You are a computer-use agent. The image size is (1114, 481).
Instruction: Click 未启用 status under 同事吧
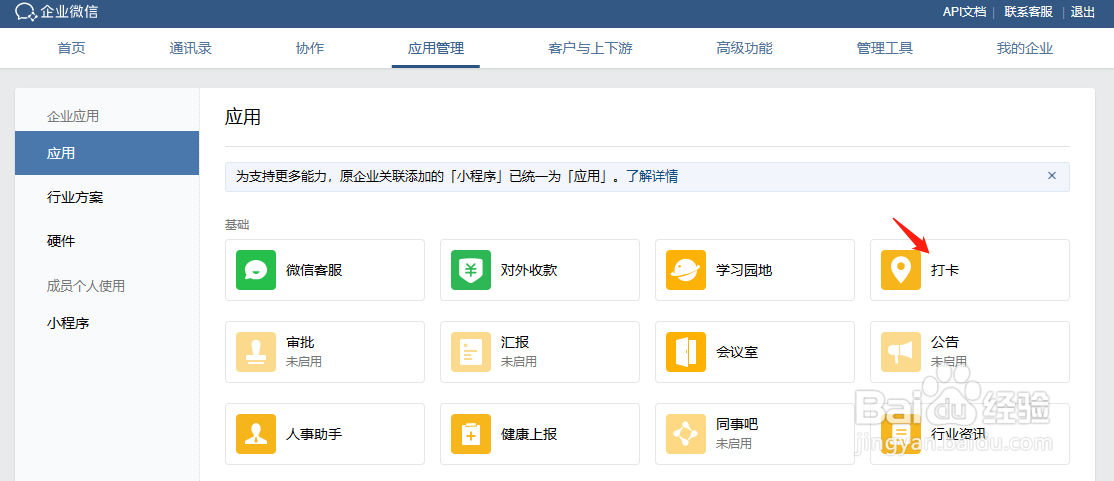[734, 443]
